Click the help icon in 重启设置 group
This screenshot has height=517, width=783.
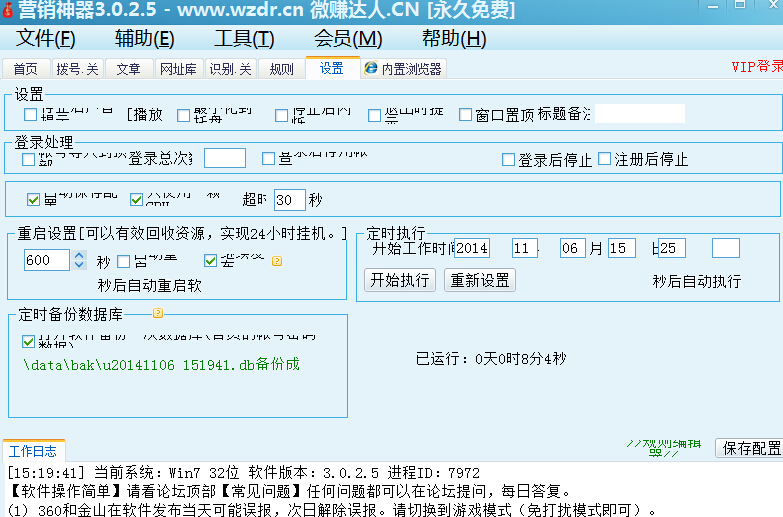[x=277, y=261]
